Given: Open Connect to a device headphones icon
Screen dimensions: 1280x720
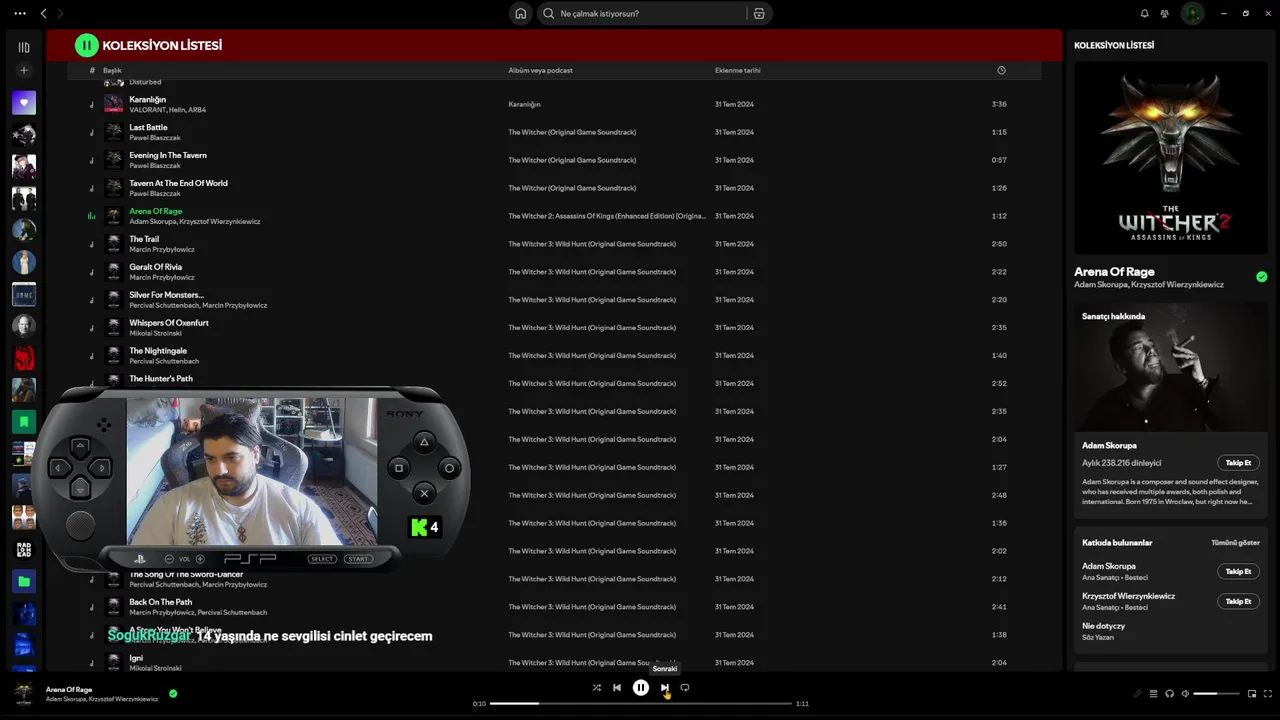Looking at the screenshot, I should pyautogui.click(x=1169, y=694).
